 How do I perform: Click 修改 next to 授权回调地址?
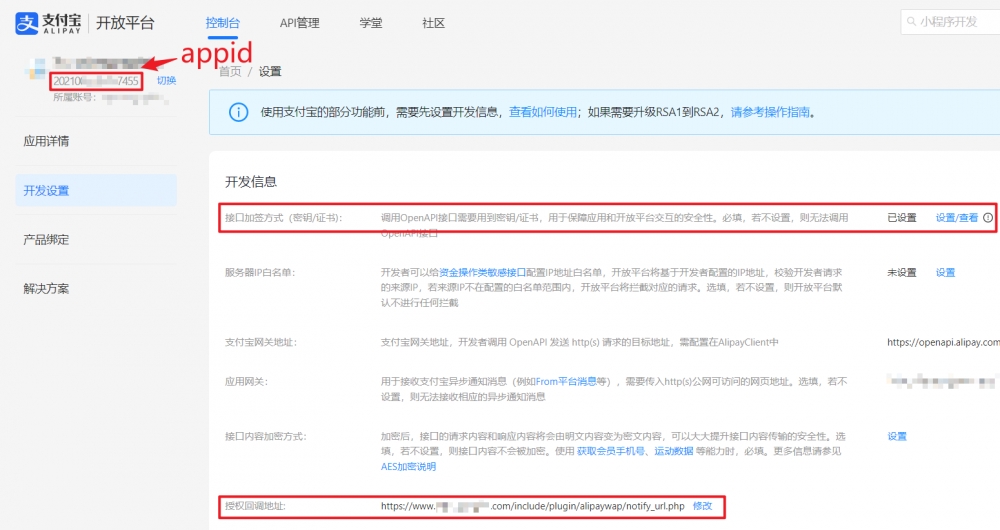(x=703, y=506)
